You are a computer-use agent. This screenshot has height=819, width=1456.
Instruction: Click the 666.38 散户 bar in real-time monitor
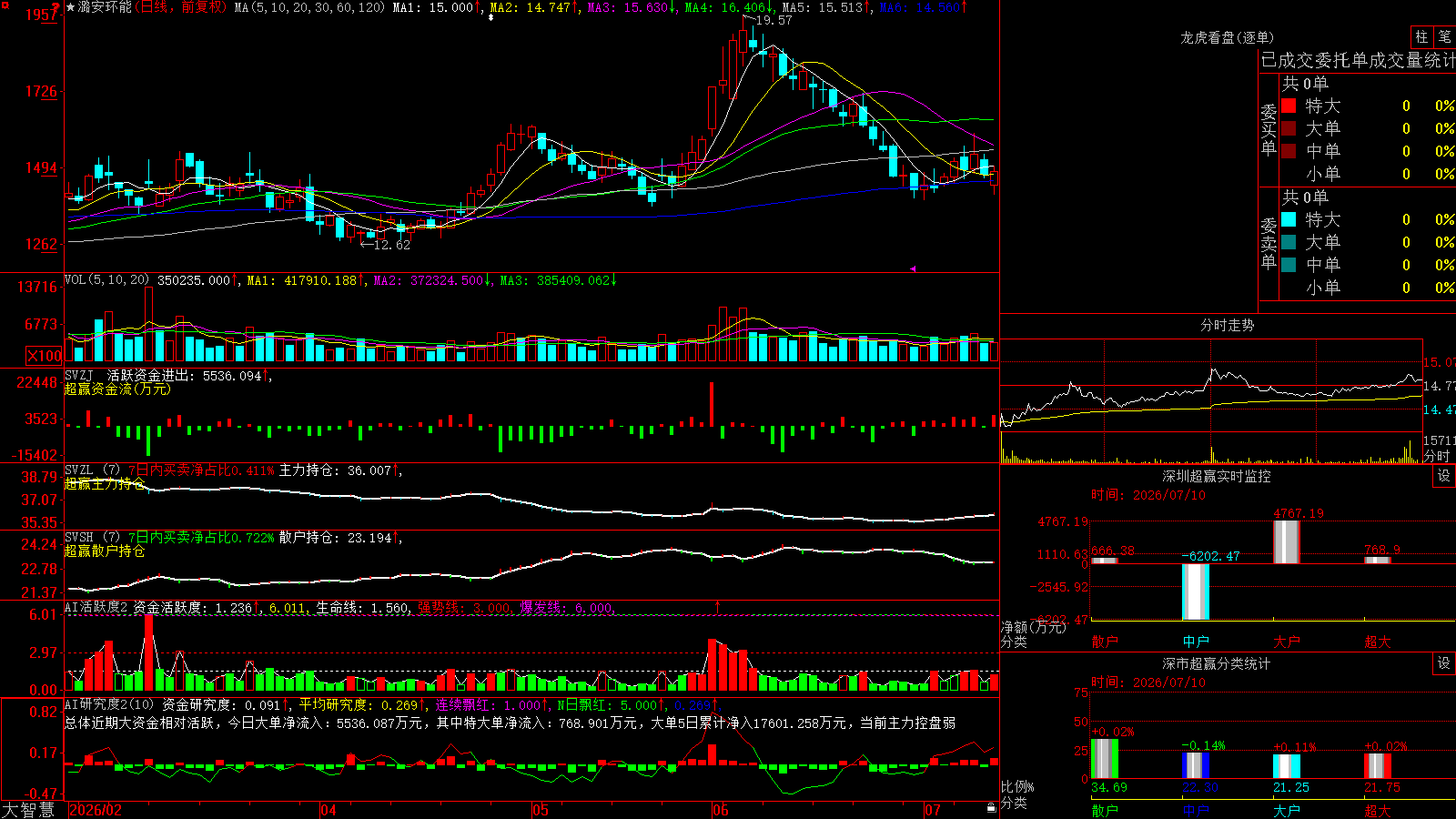pos(1105,561)
